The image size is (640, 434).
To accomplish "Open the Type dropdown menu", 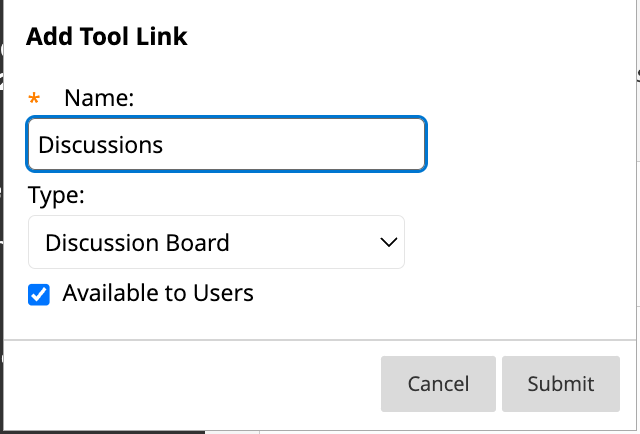I will pos(216,242).
